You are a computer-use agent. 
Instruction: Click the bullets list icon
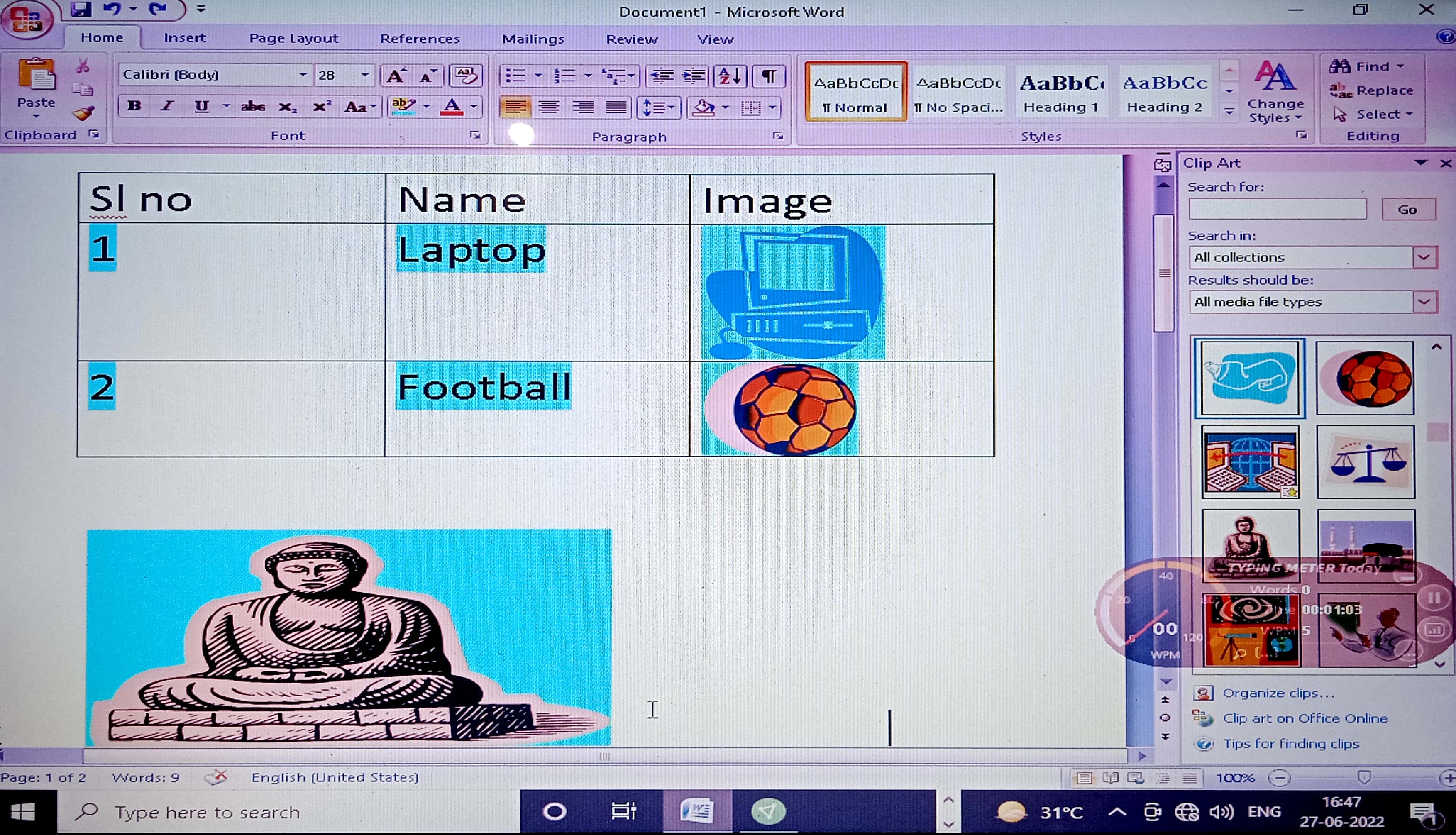point(515,76)
